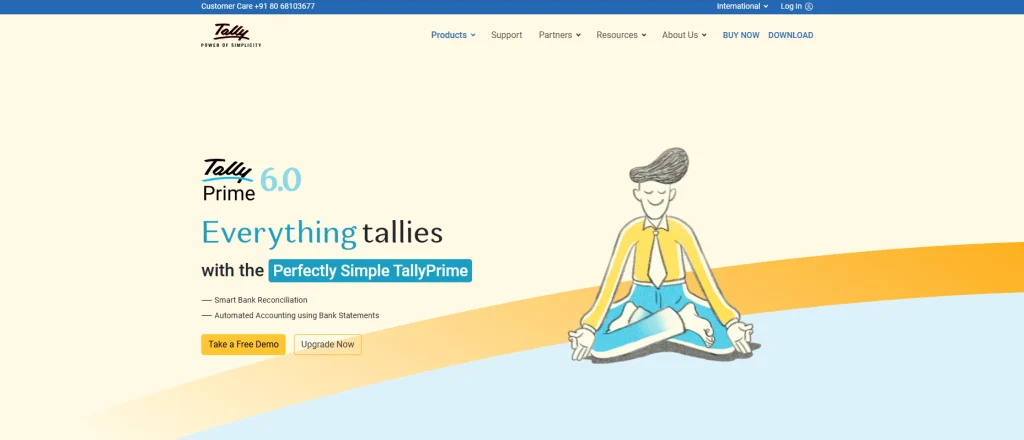
Task: Click Automated Accounting using Bank Statements text
Action: 296,315
